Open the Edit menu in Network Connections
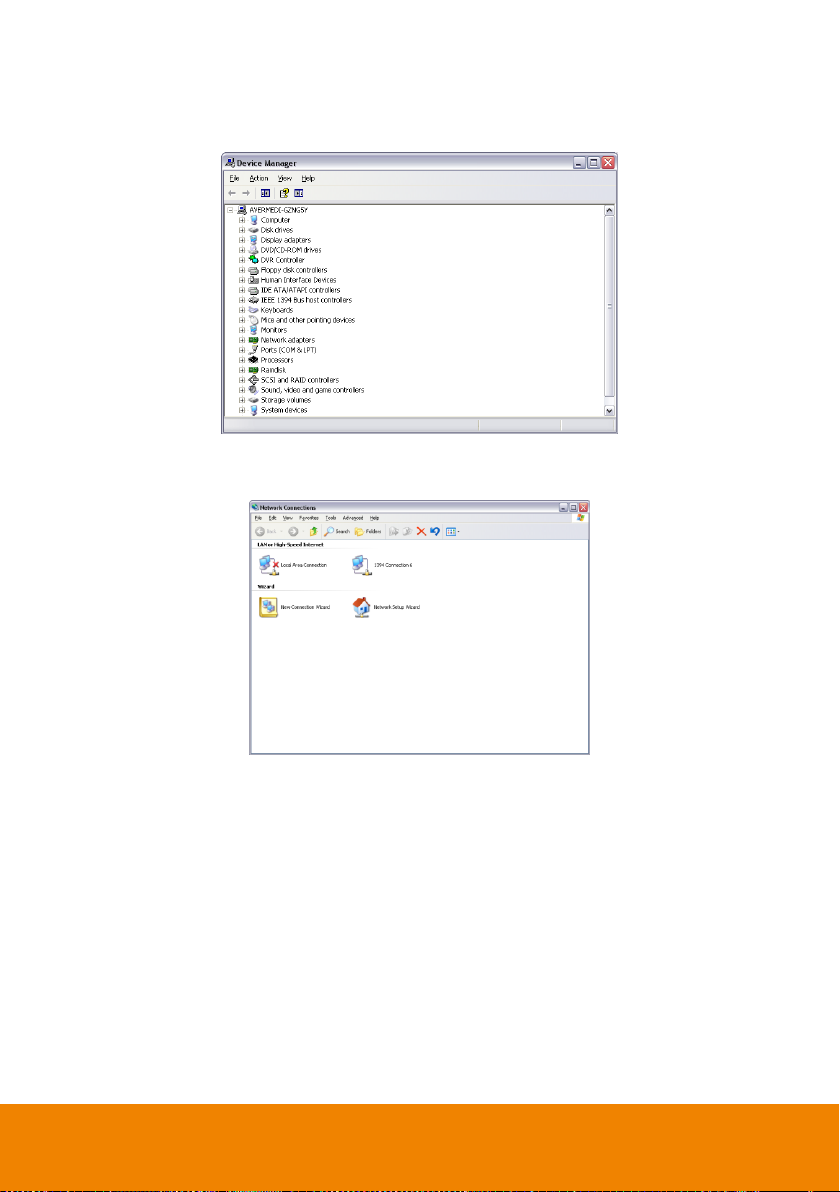The image size is (840, 1192). coord(272,518)
